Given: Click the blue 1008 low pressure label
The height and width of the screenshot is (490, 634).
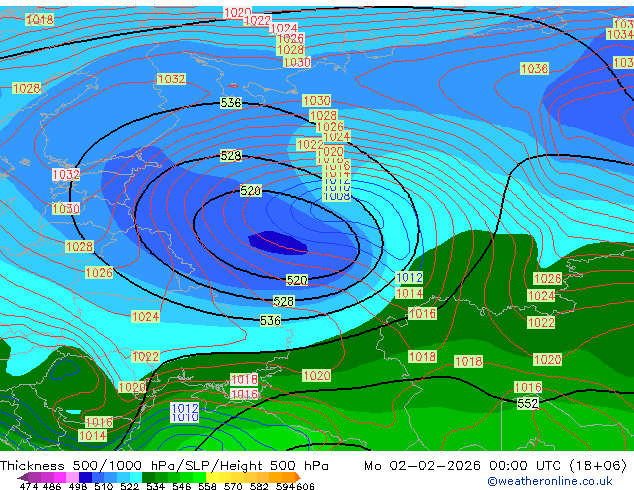Looking at the screenshot, I should [336, 196].
